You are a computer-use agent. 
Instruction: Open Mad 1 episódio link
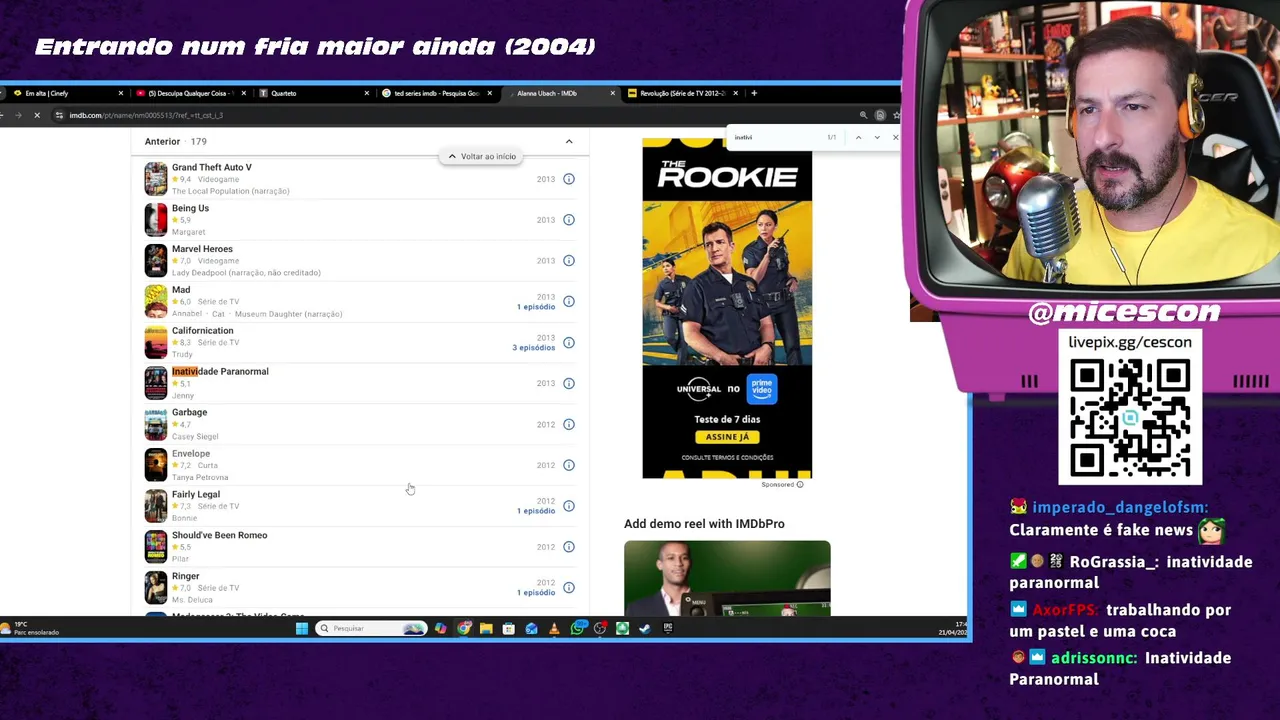(x=536, y=307)
